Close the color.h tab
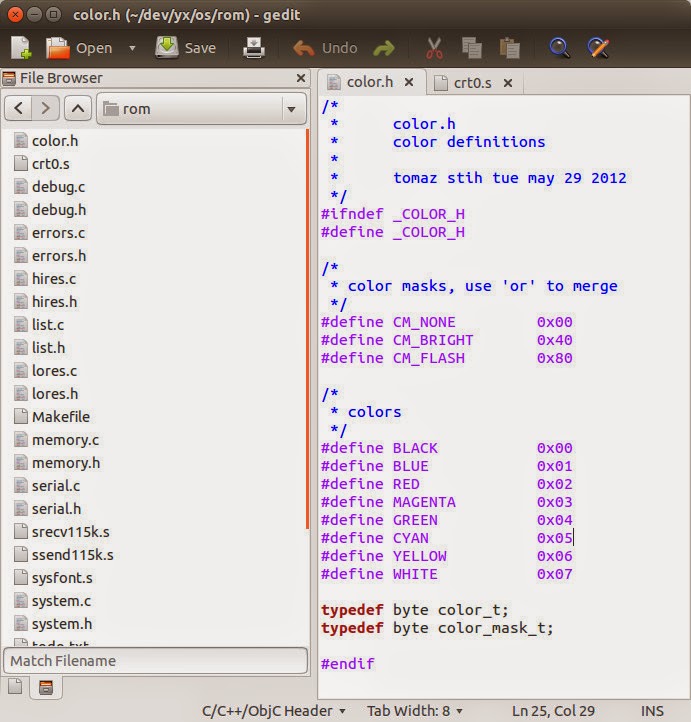The width and height of the screenshot is (691, 722). [x=409, y=82]
